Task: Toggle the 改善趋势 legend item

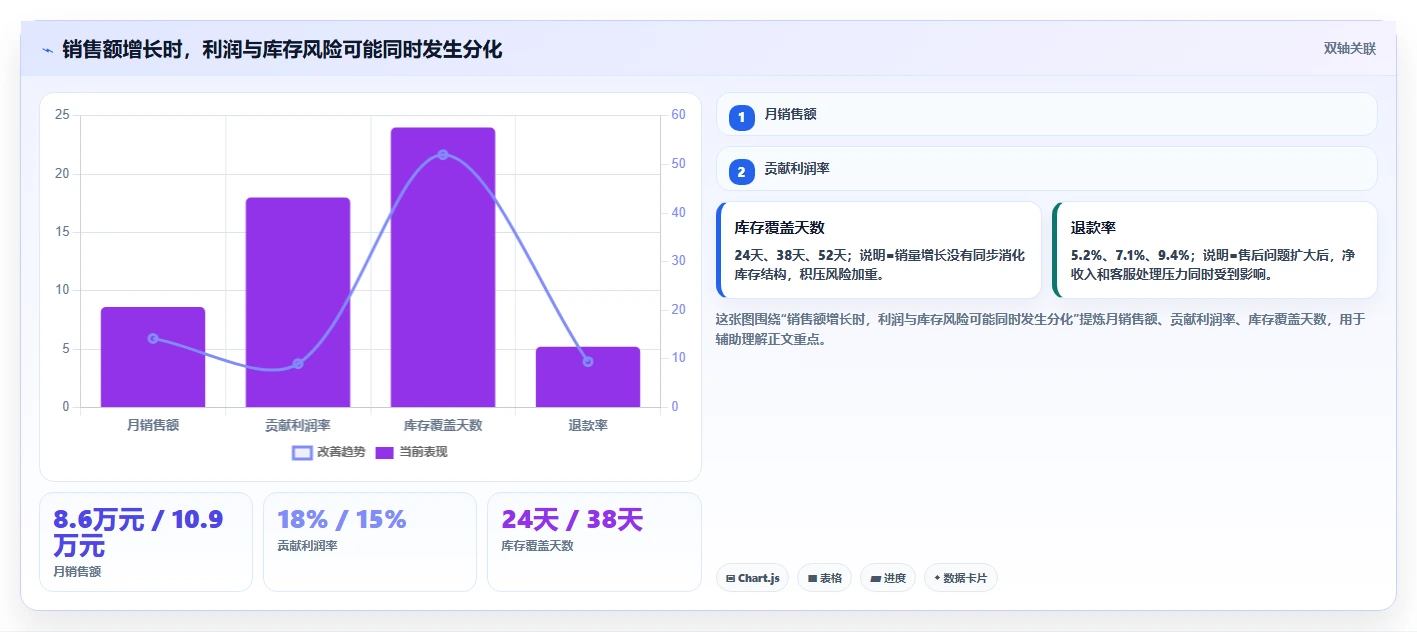Action: [x=329, y=452]
